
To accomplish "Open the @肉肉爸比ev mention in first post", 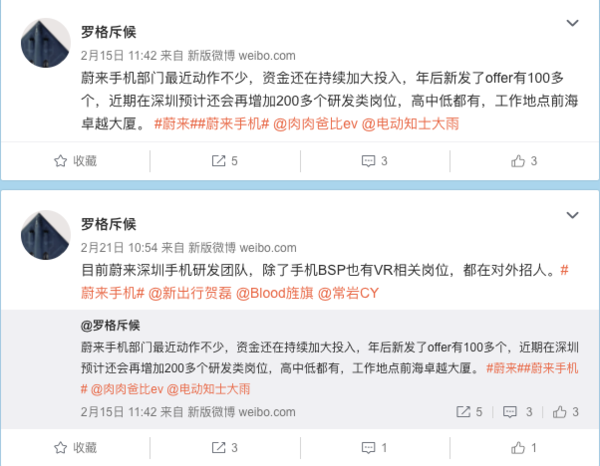I will click(x=316, y=124).
